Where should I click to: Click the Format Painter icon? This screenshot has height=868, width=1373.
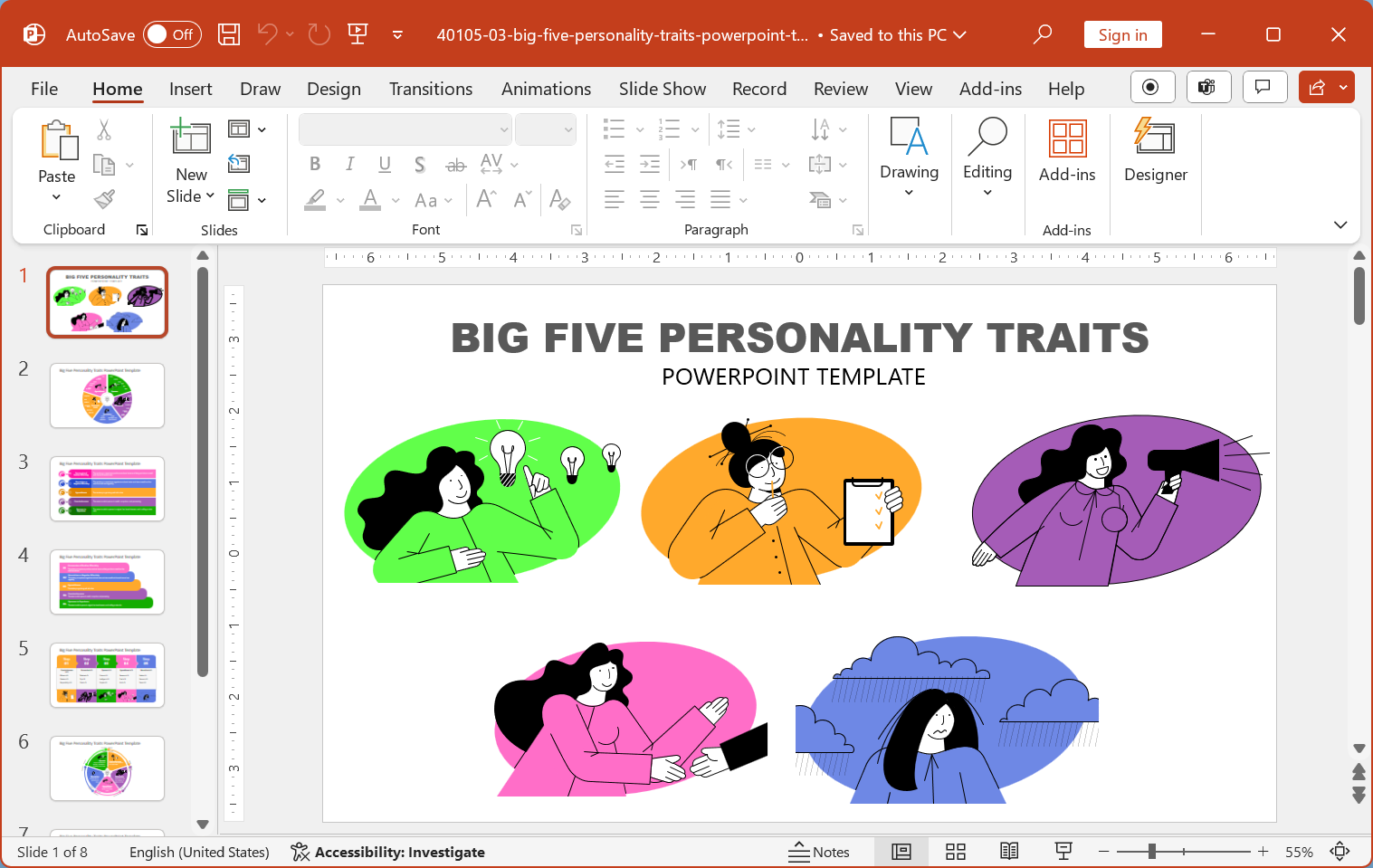(103, 198)
